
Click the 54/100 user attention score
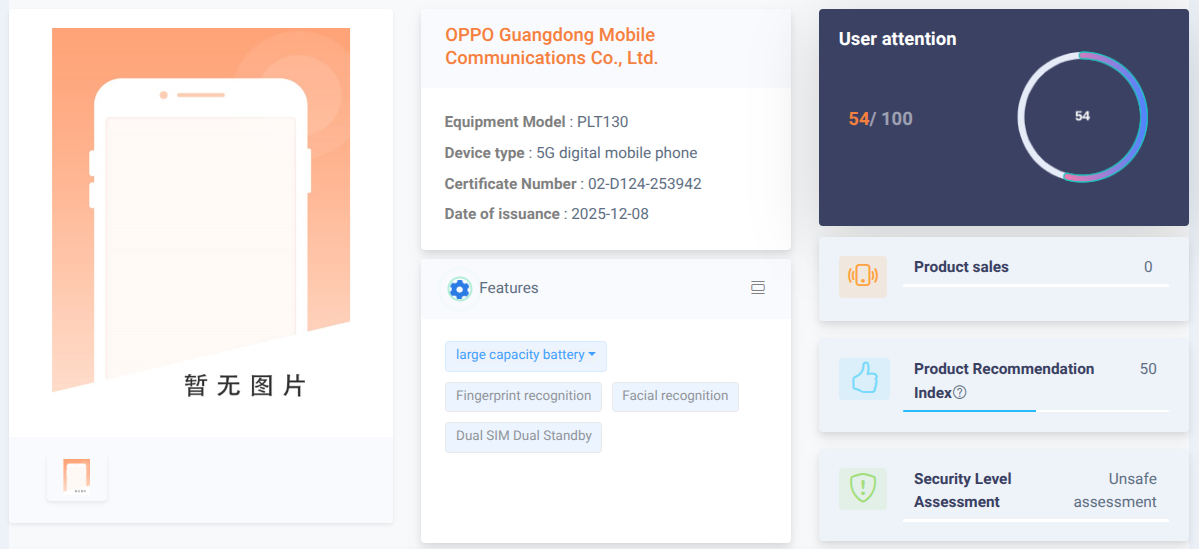(880, 119)
